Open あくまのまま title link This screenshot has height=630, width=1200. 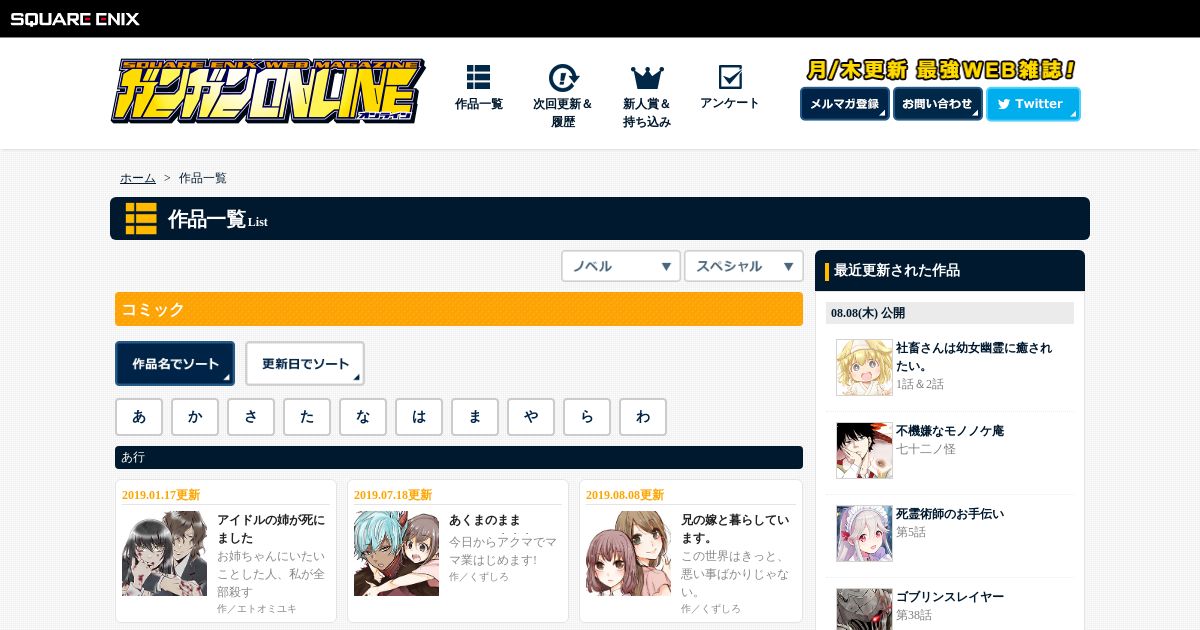click(x=485, y=520)
